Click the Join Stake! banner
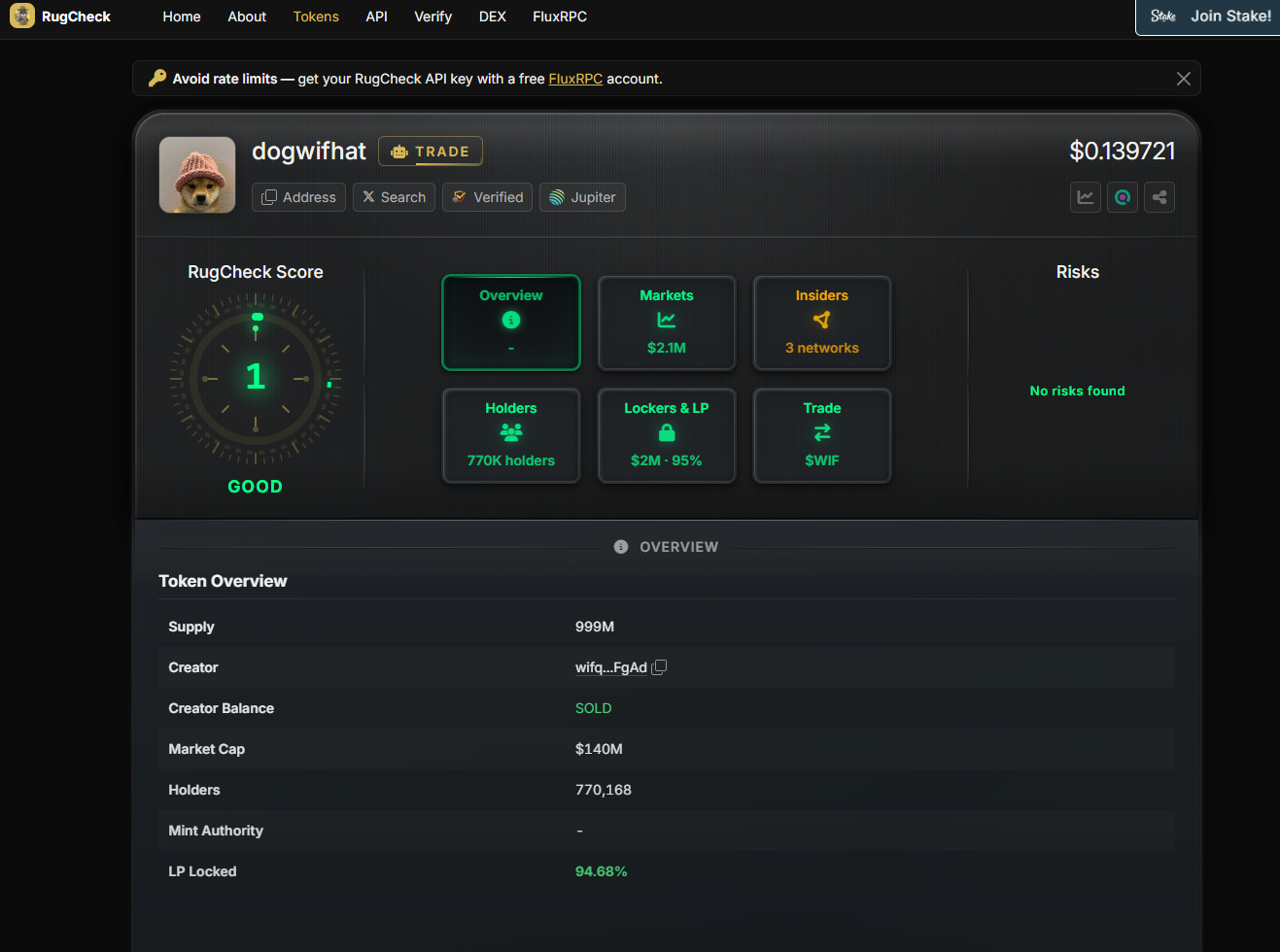 coord(1209,17)
